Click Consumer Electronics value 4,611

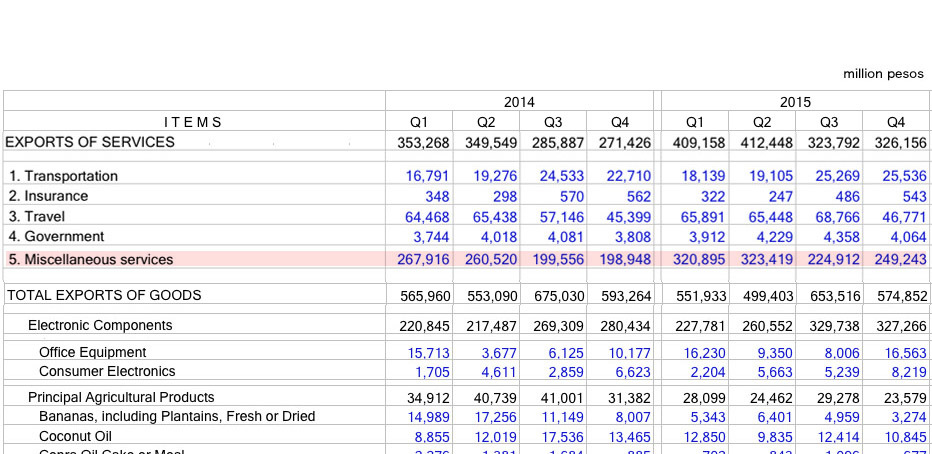point(499,372)
